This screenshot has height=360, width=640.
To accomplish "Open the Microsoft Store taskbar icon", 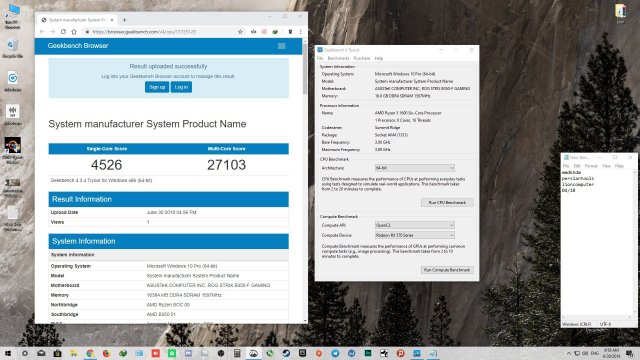I will click(58, 353).
